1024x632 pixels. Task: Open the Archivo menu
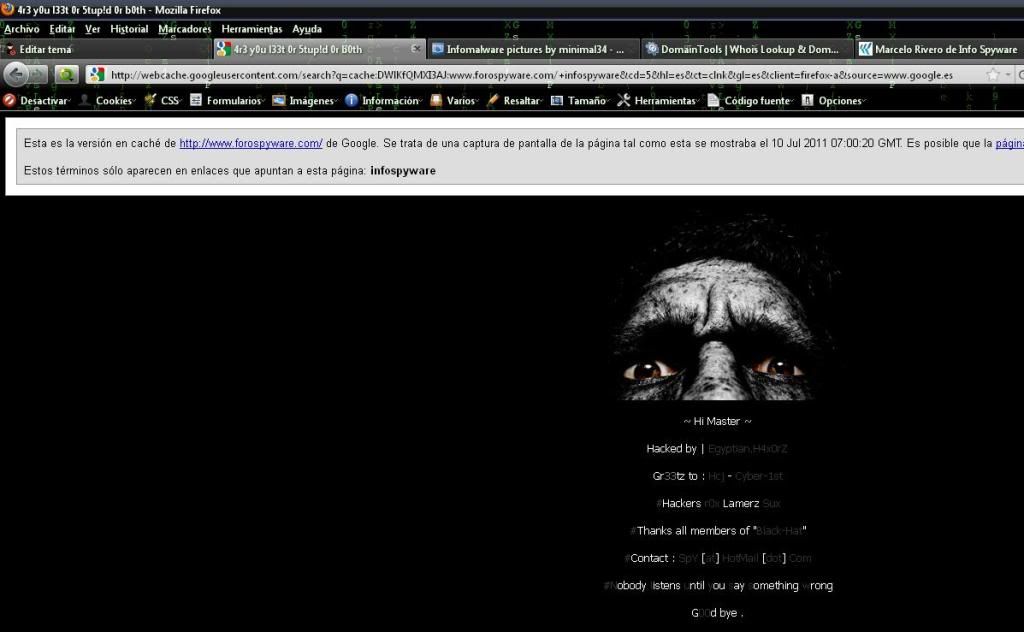(x=22, y=29)
